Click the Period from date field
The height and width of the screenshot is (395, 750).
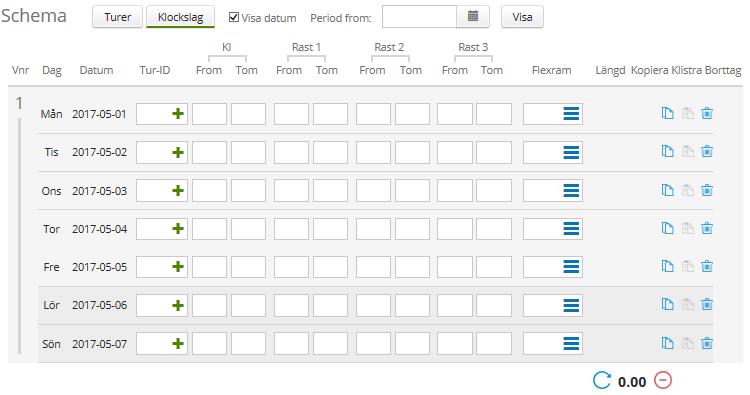point(419,17)
